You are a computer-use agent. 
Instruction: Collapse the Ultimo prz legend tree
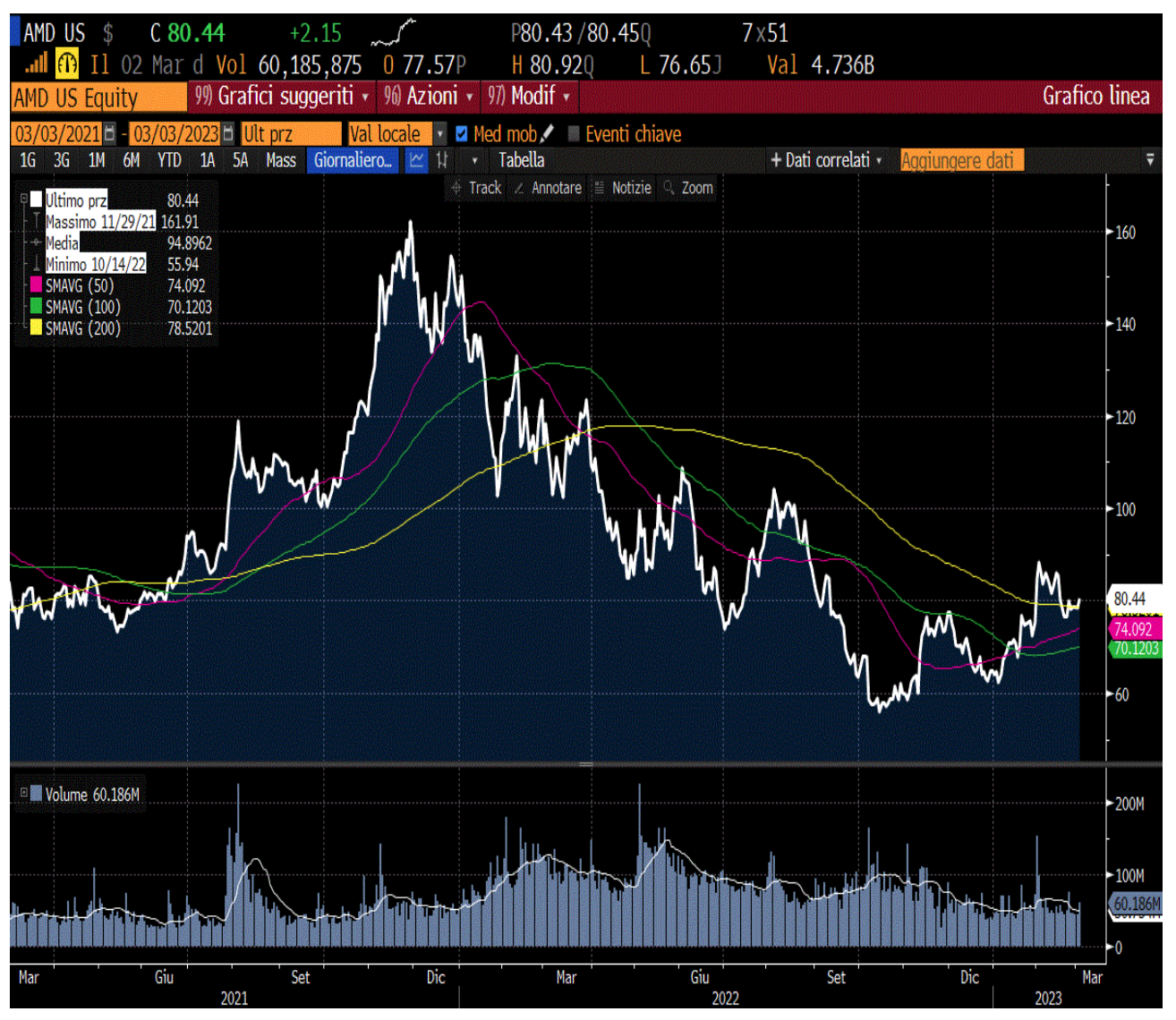tap(24, 200)
